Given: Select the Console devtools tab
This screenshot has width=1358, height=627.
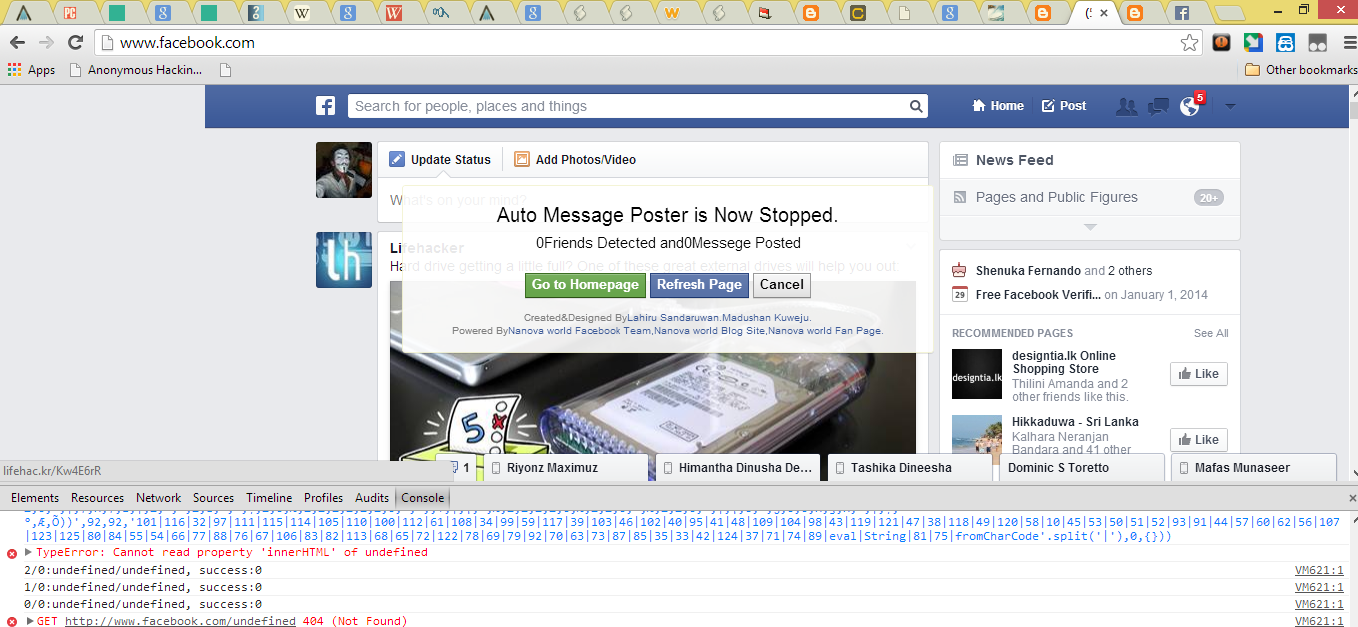Looking at the screenshot, I should click(x=422, y=497).
